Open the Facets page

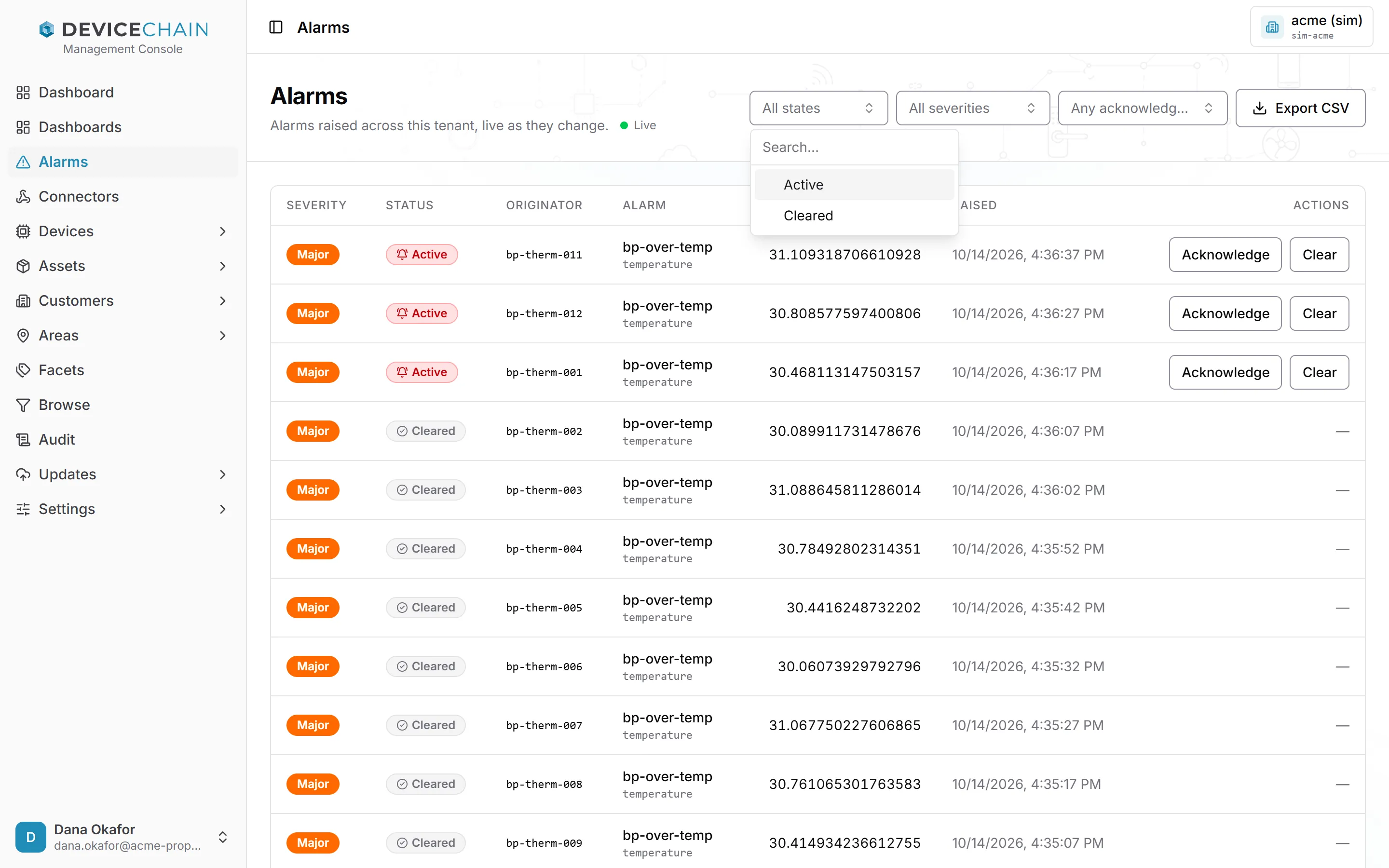click(123, 370)
